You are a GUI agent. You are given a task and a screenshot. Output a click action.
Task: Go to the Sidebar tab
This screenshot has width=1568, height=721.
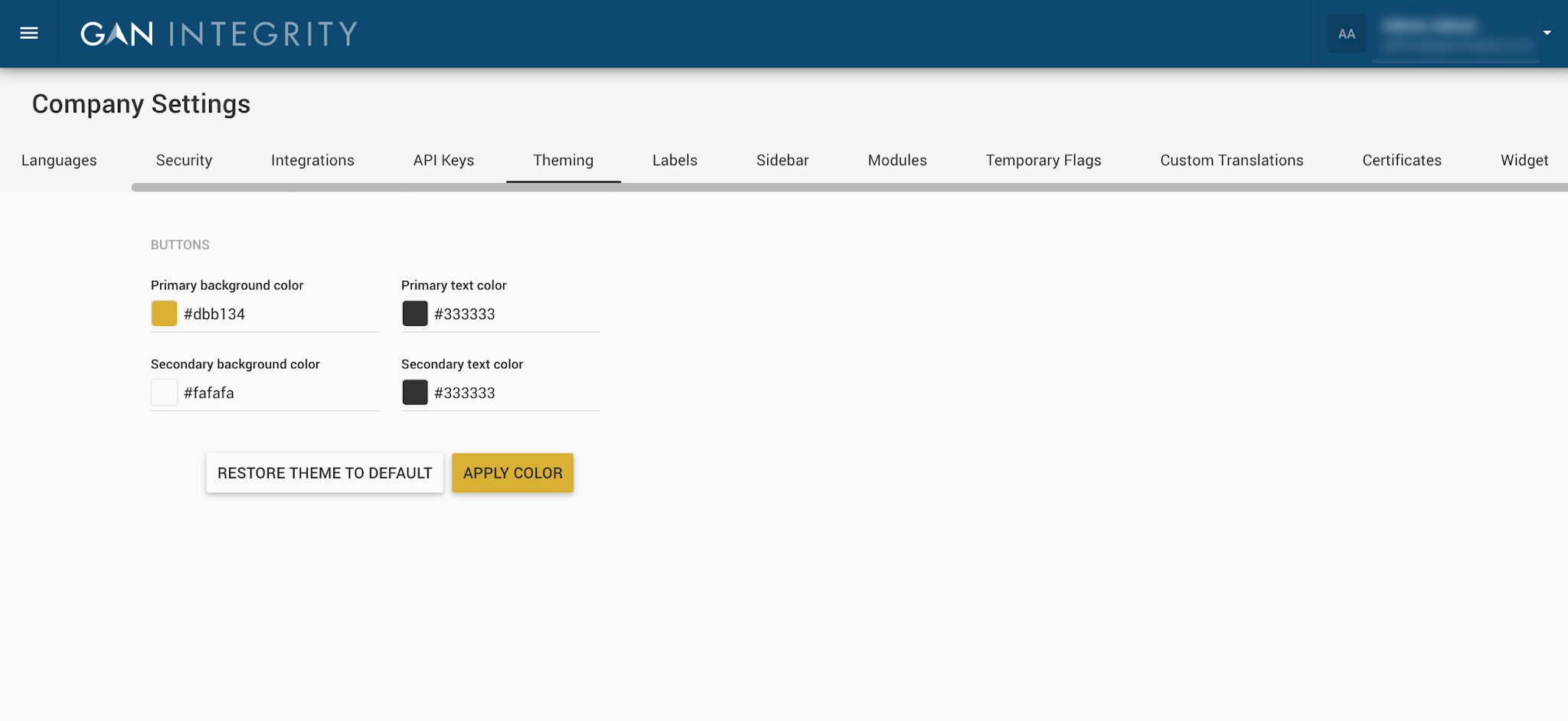click(782, 160)
